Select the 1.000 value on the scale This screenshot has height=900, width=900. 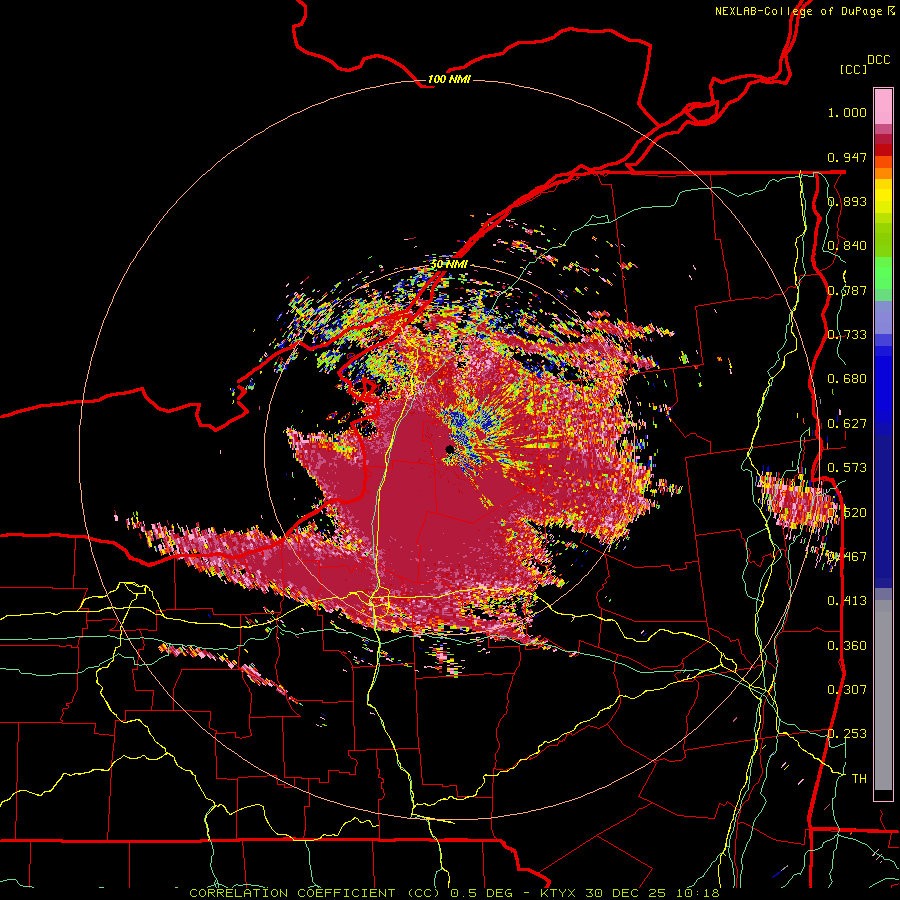coord(847,112)
